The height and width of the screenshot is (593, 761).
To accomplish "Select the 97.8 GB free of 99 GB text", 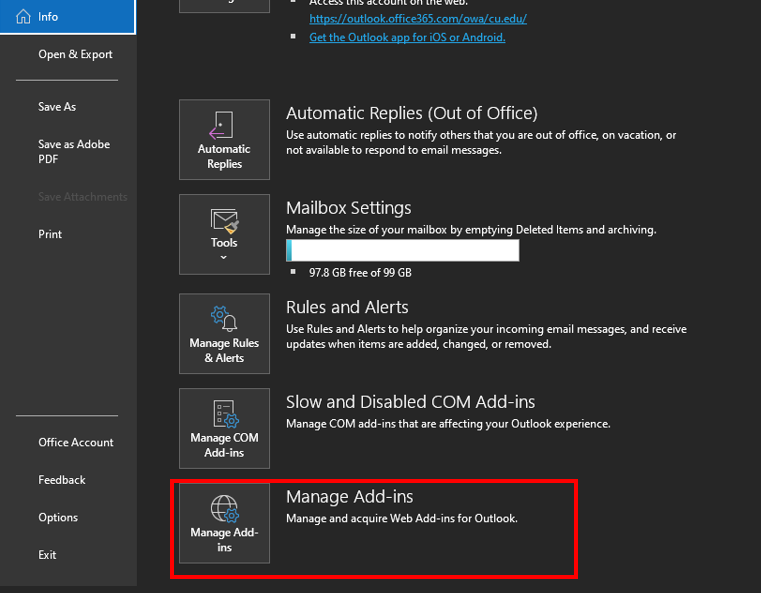I will (360, 273).
